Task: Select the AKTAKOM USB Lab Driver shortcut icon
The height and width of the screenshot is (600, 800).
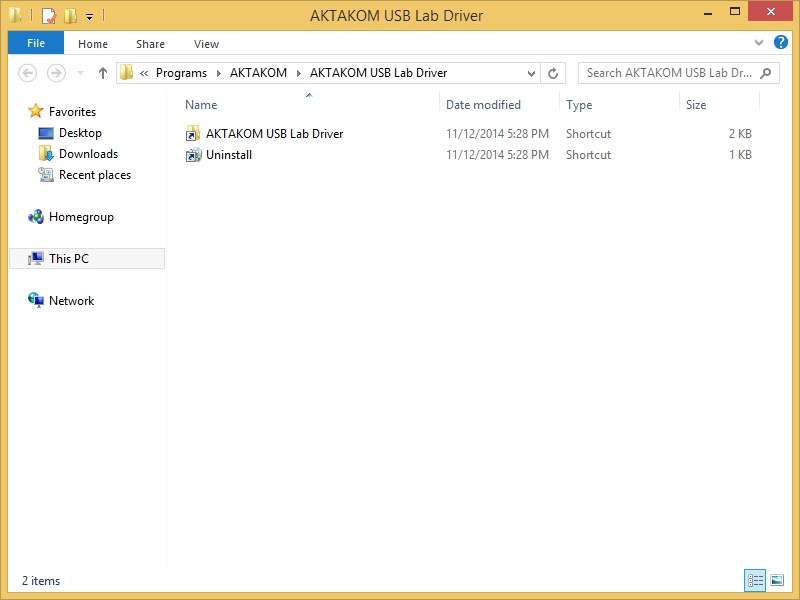Action: (x=193, y=134)
